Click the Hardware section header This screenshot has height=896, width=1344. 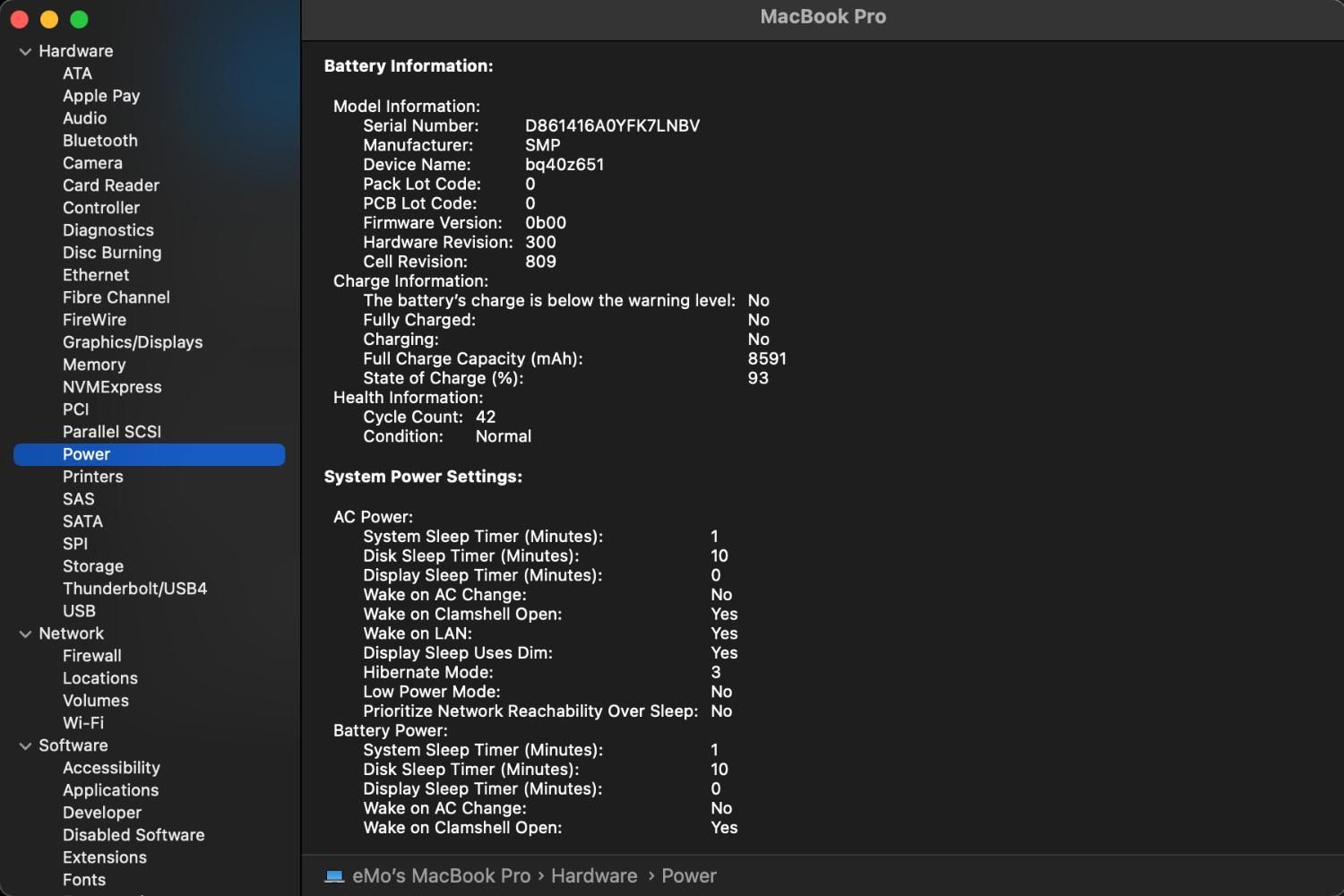point(76,51)
